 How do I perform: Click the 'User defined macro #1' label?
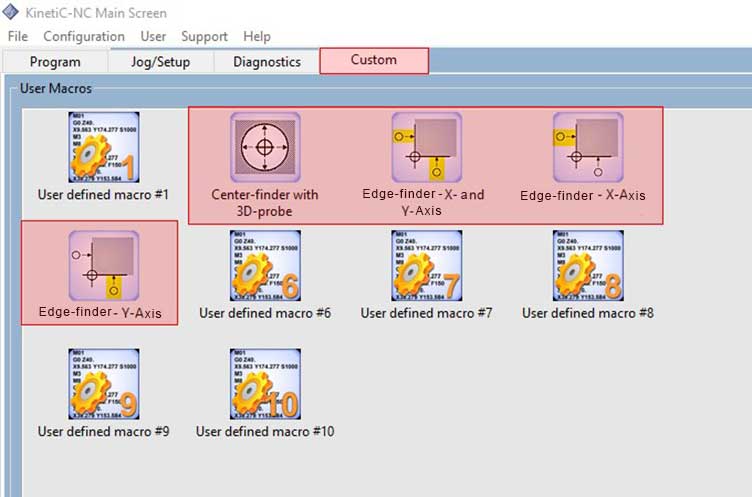(x=103, y=195)
